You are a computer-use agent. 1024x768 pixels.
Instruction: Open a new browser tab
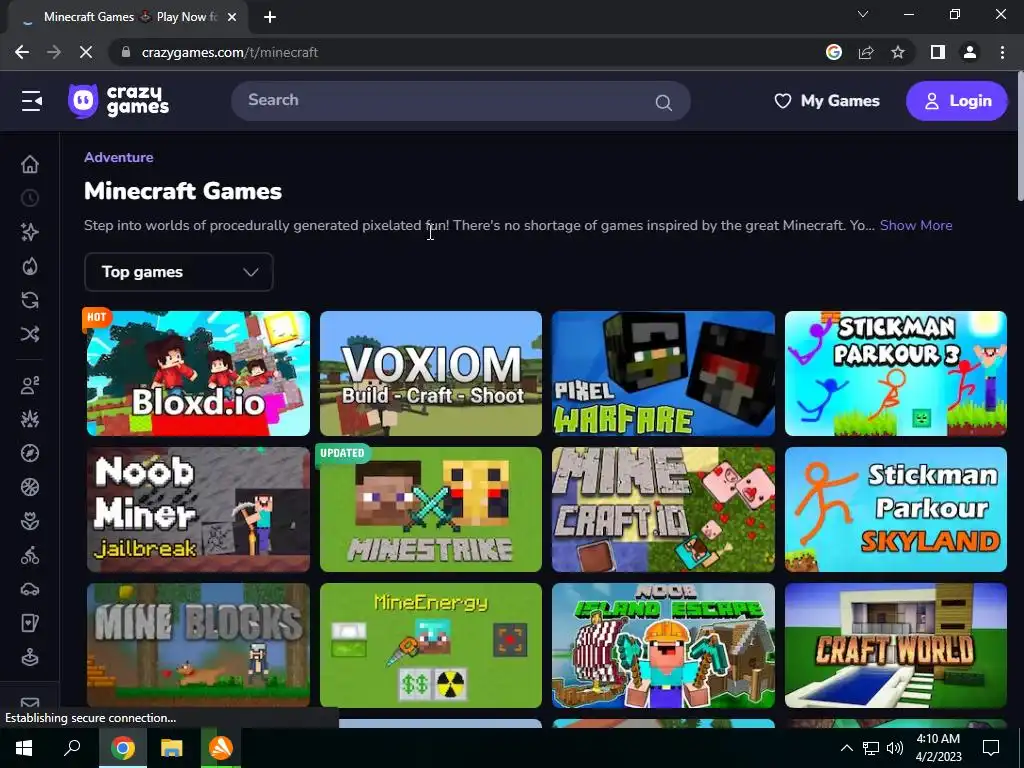[x=270, y=17]
